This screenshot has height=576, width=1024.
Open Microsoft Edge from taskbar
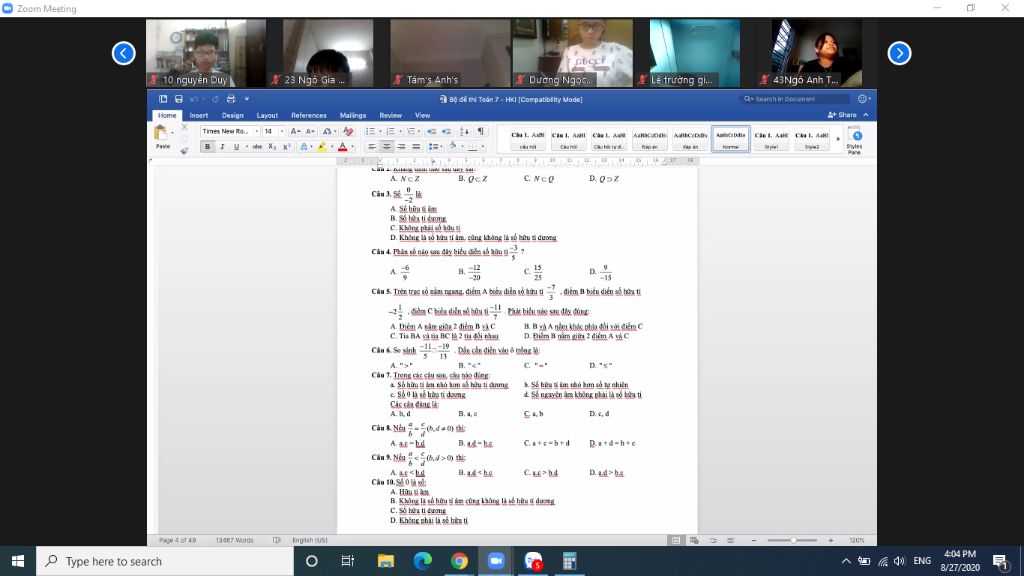click(x=423, y=561)
